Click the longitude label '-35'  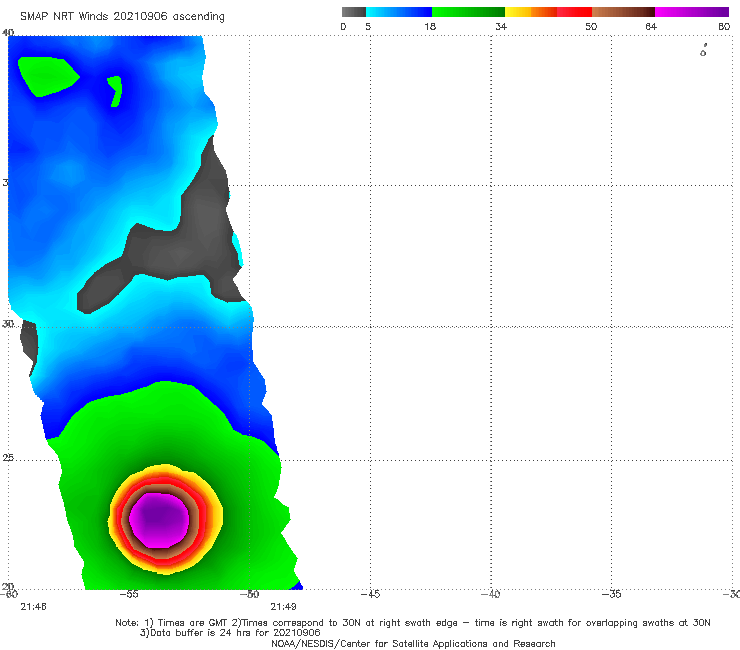point(612,594)
